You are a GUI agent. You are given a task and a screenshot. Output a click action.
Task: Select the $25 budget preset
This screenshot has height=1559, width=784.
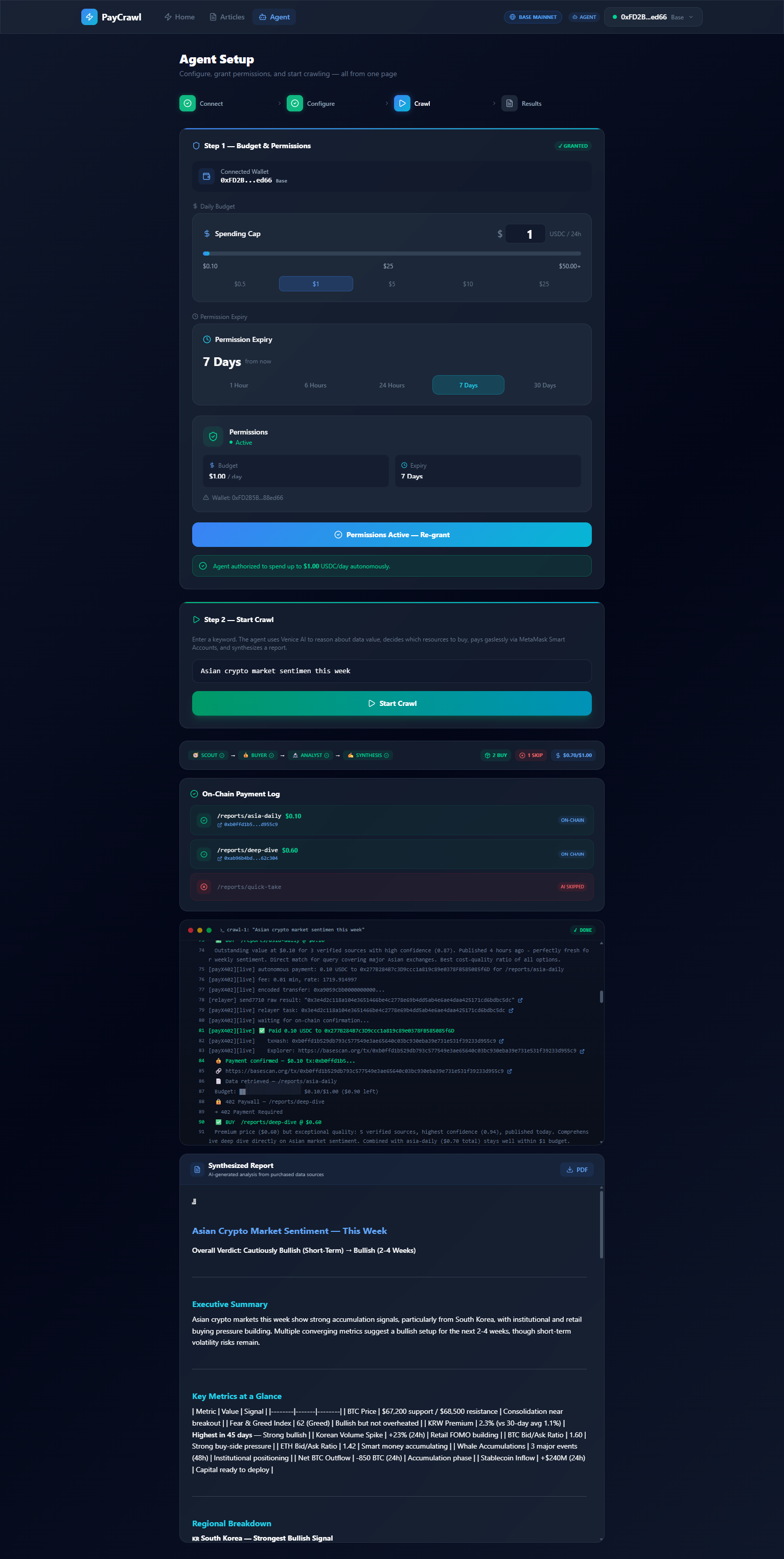coord(544,284)
